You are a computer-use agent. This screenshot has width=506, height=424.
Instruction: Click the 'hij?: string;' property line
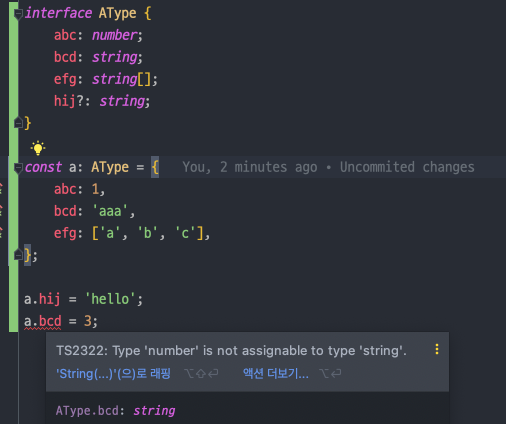point(102,101)
